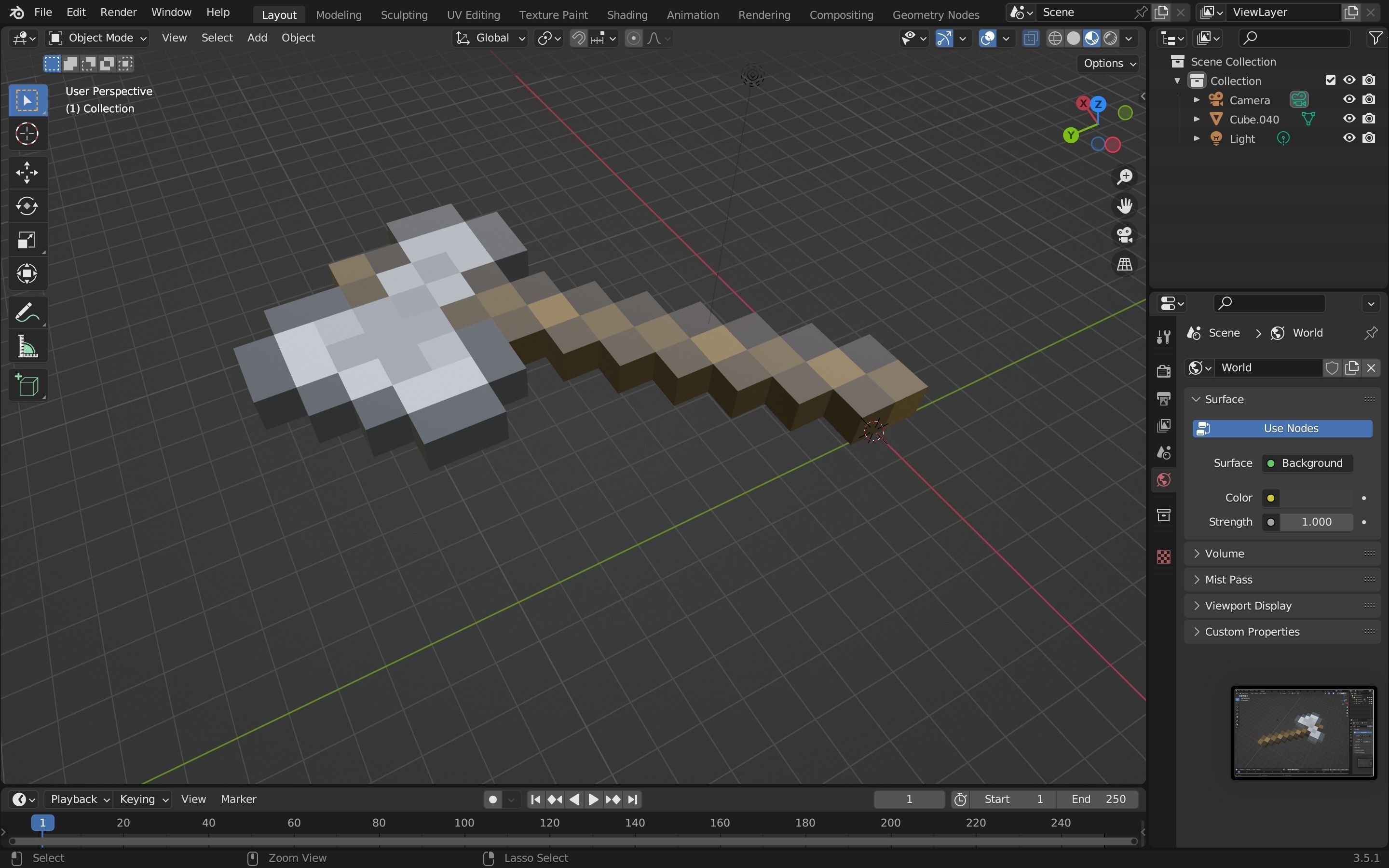Play animation forward
This screenshot has width=1389, height=868.
[x=594, y=799]
